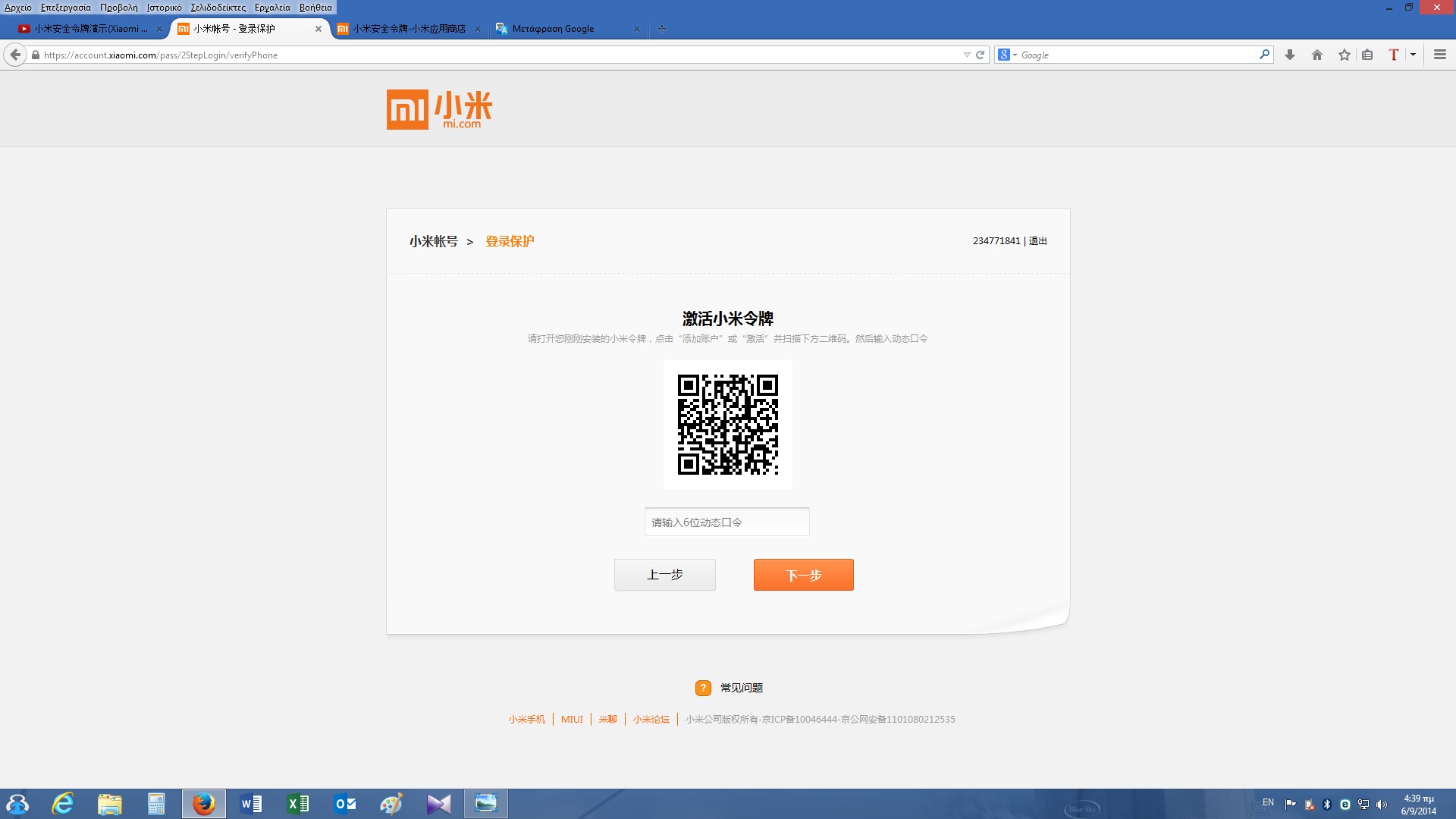Viewport: 1456px width, 819px height.
Task: Go to the Firefox Home page icon
Action: point(1316,55)
